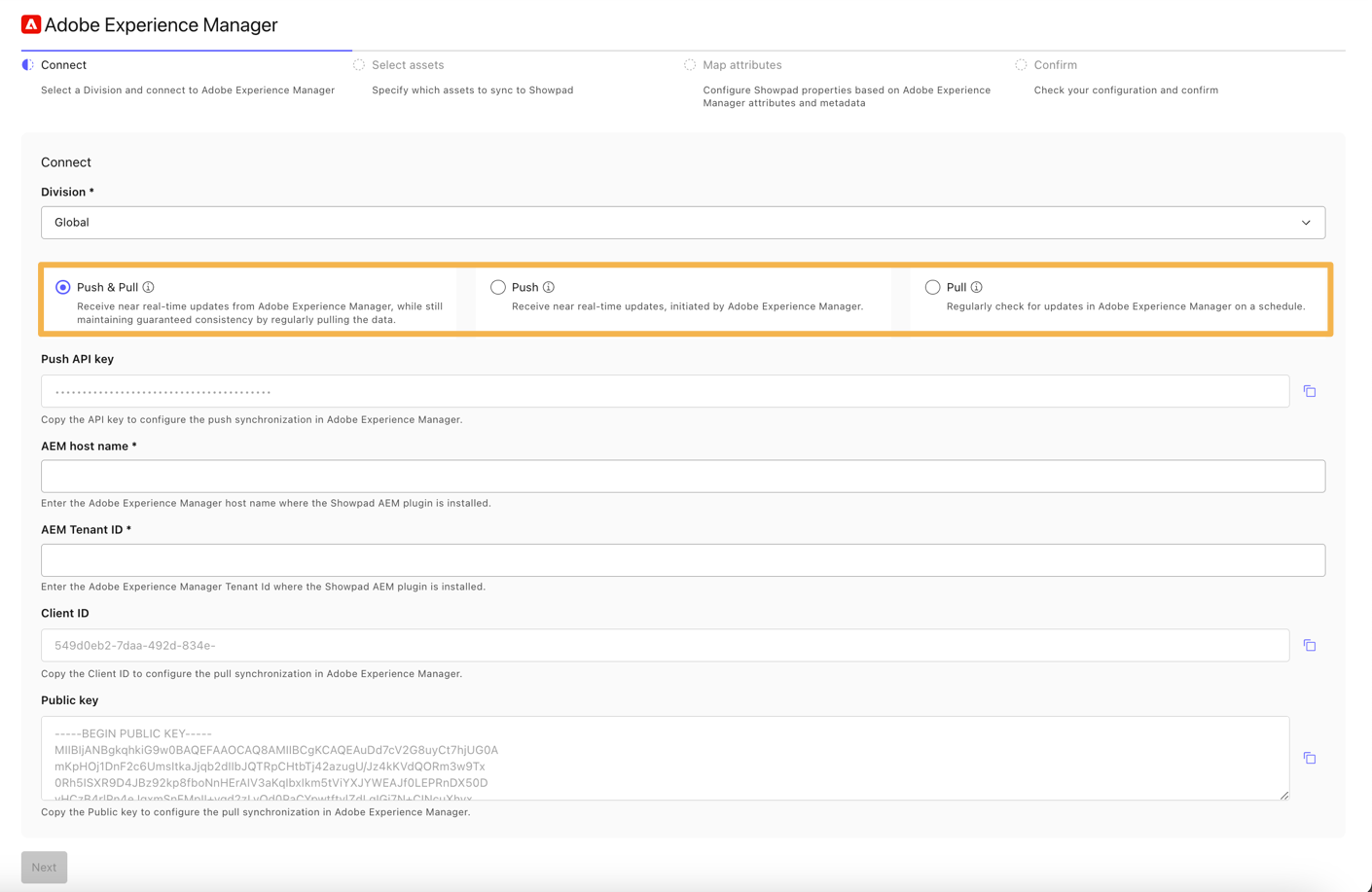Click 'Specify which assets to sync to Showpad'
This screenshot has height=892, width=1372.
(473, 90)
